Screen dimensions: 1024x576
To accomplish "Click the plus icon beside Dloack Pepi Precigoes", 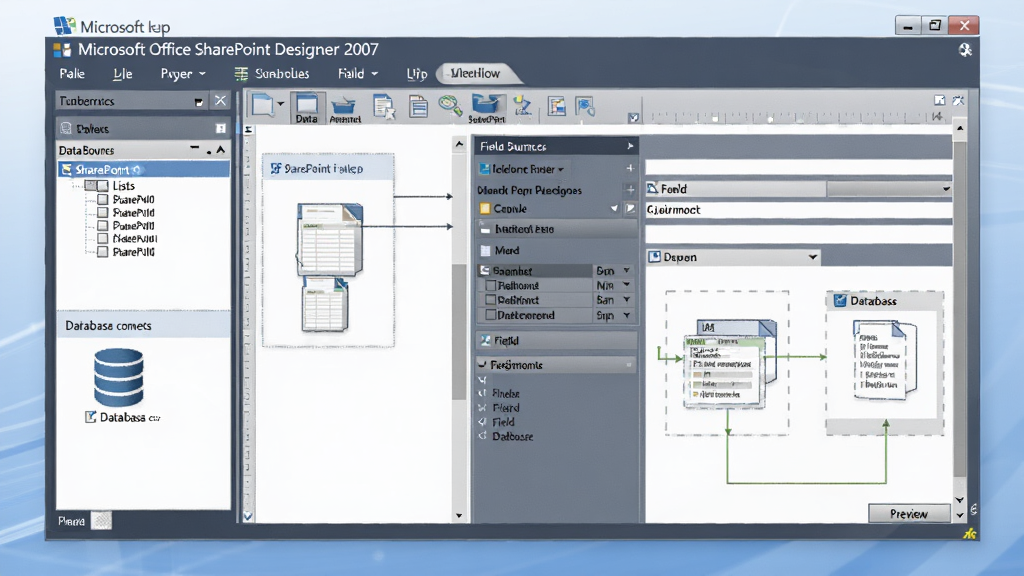I will coord(630,190).
